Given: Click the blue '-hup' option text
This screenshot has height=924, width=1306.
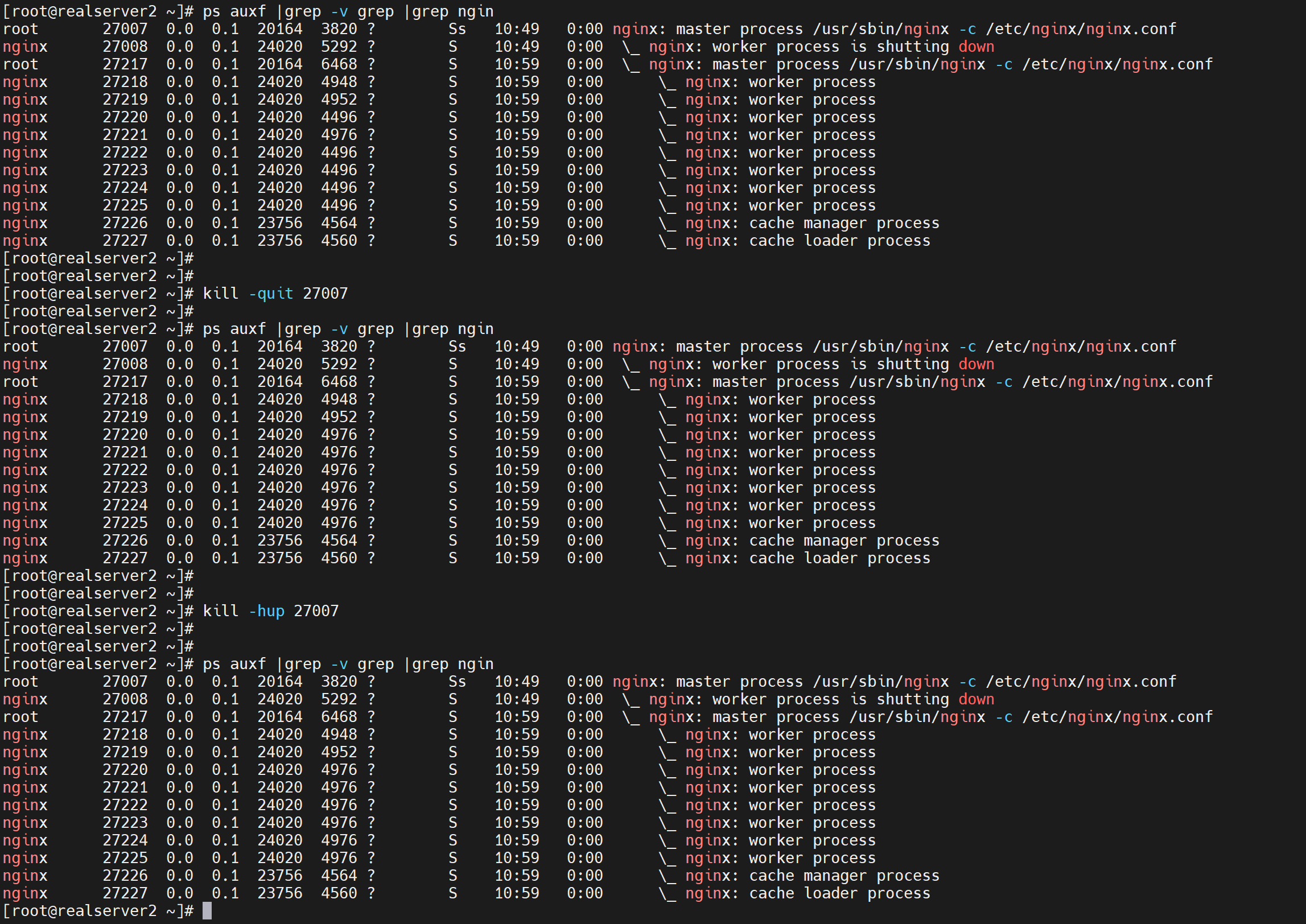Looking at the screenshot, I should coord(266,611).
